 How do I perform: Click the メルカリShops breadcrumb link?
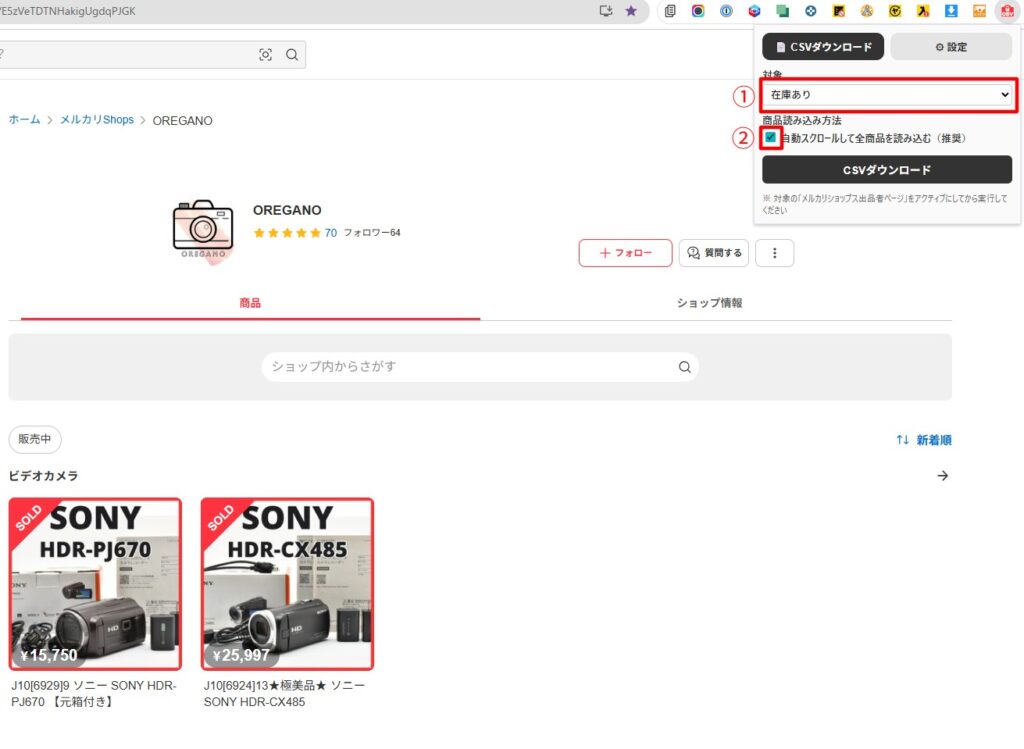(96, 120)
